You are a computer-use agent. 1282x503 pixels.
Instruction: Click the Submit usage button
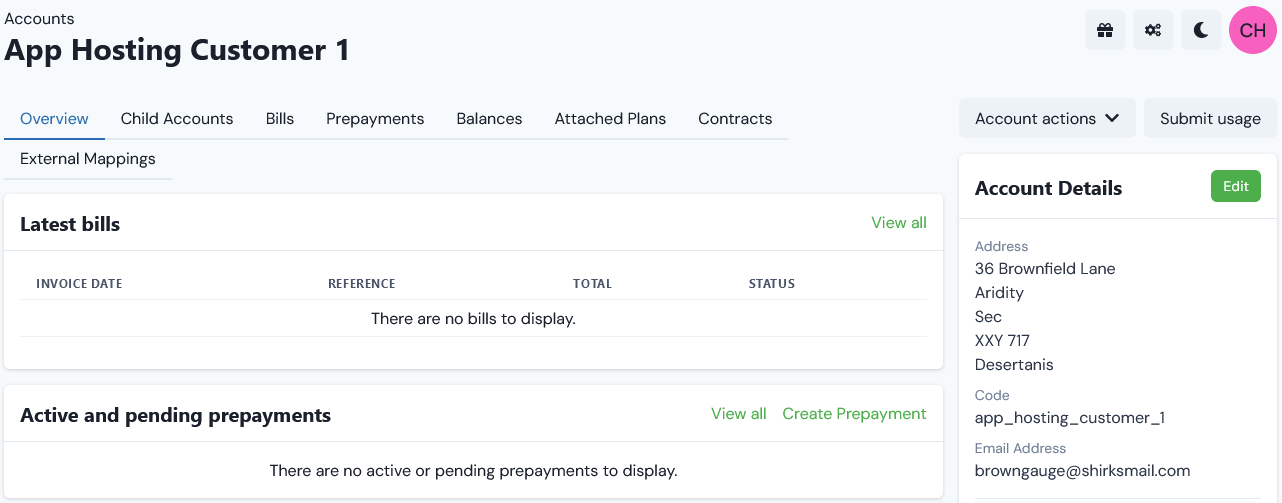(x=1210, y=118)
